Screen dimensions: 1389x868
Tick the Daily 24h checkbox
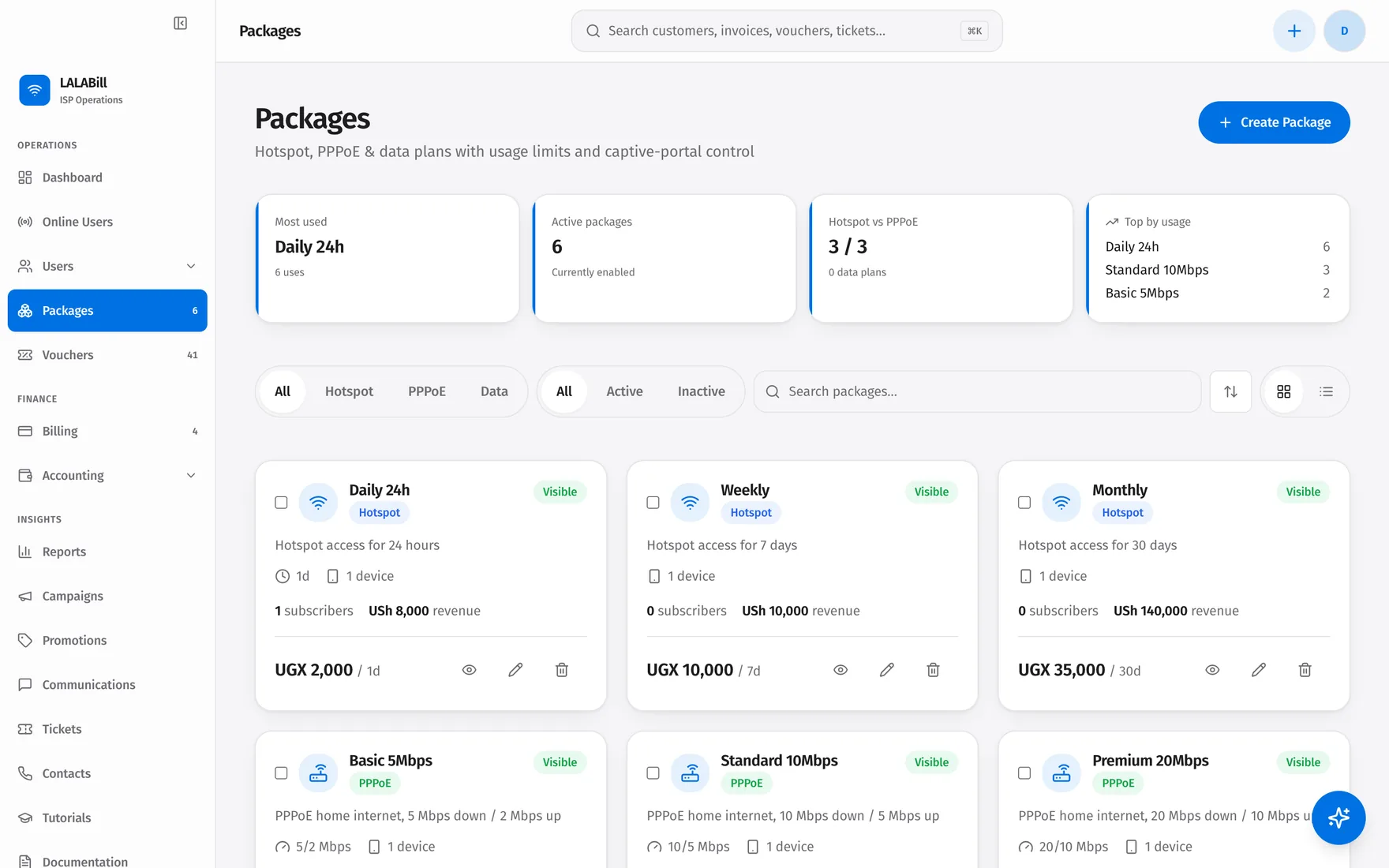pyautogui.click(x=281, y=503)
